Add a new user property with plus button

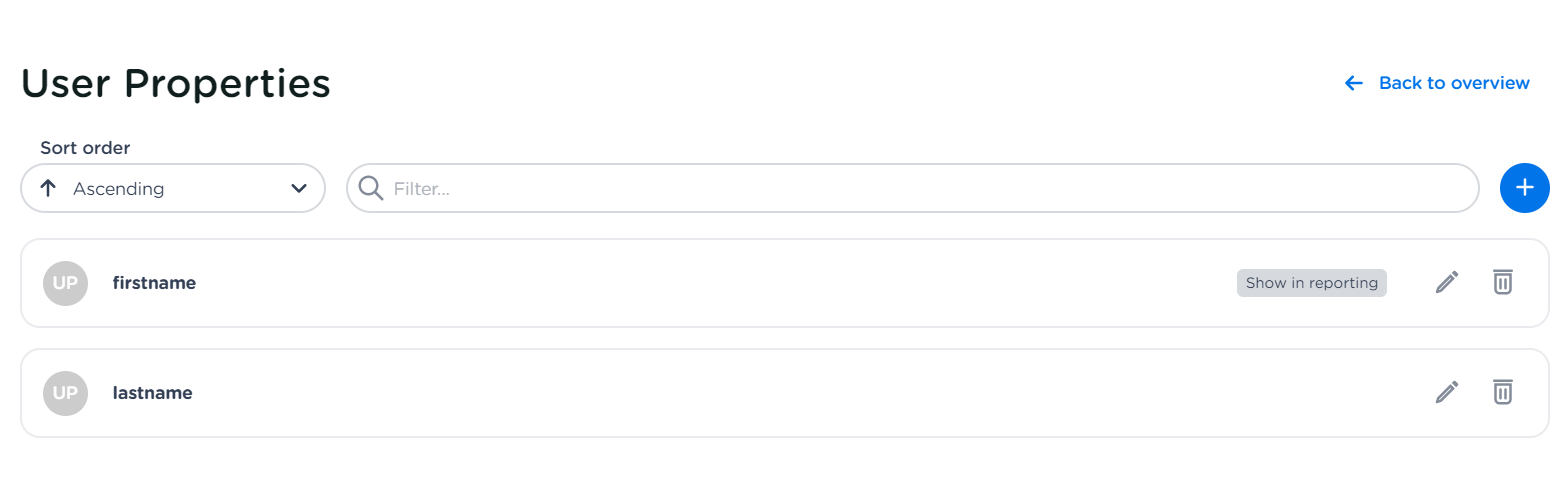[x=1524, y=188]
